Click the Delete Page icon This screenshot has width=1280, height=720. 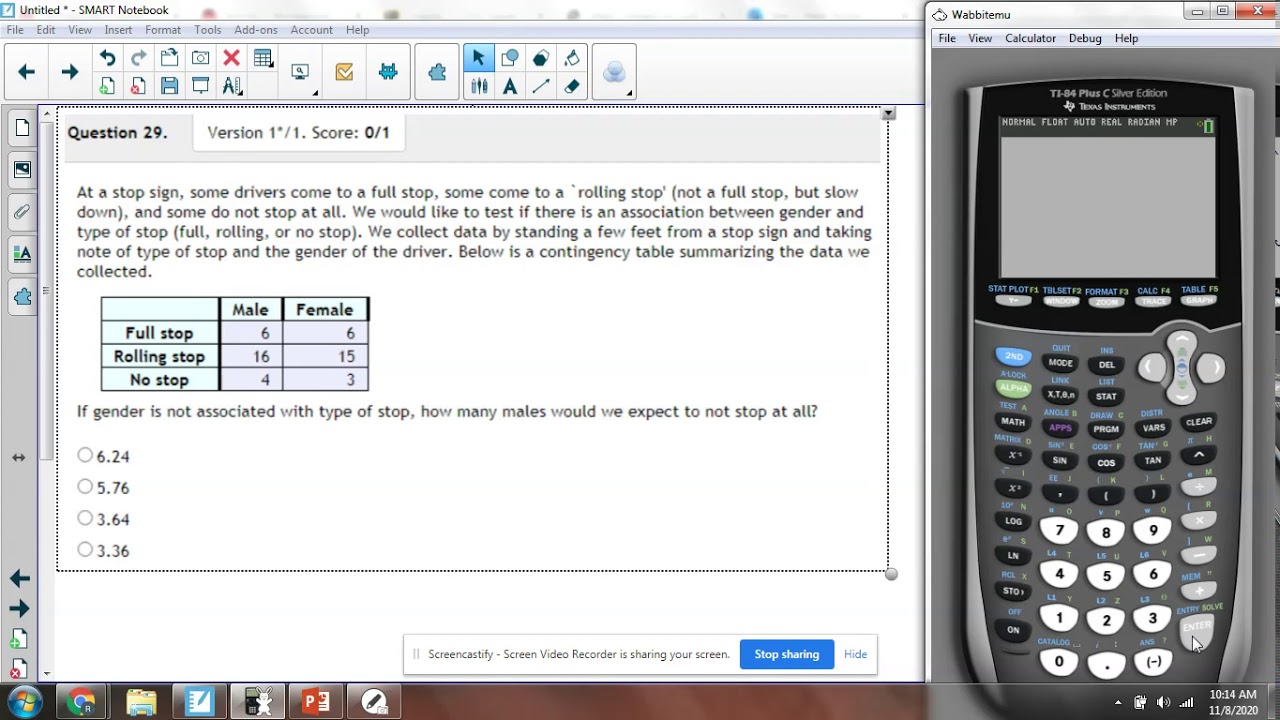pos(138,86)
